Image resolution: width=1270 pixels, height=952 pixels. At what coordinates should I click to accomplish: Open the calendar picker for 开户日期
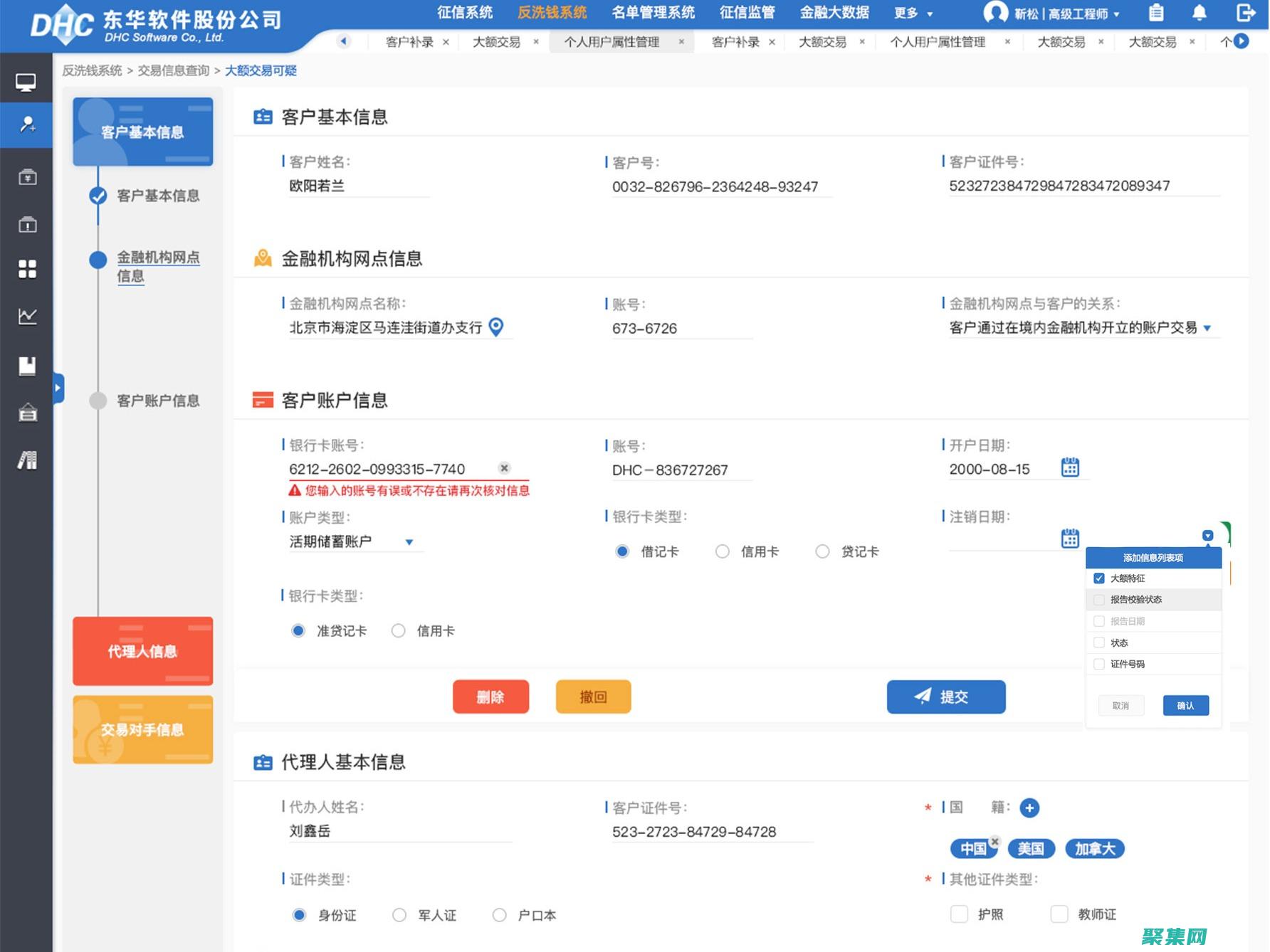pyautogui.click(x=1070, y=467)
